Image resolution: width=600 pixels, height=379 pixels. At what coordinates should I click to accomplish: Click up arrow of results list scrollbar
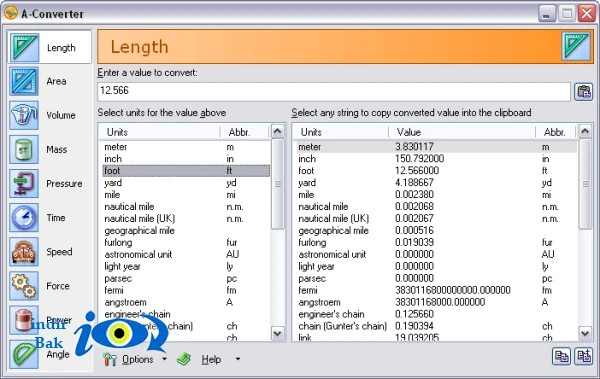pyautogui.click(x=585, y=131)
